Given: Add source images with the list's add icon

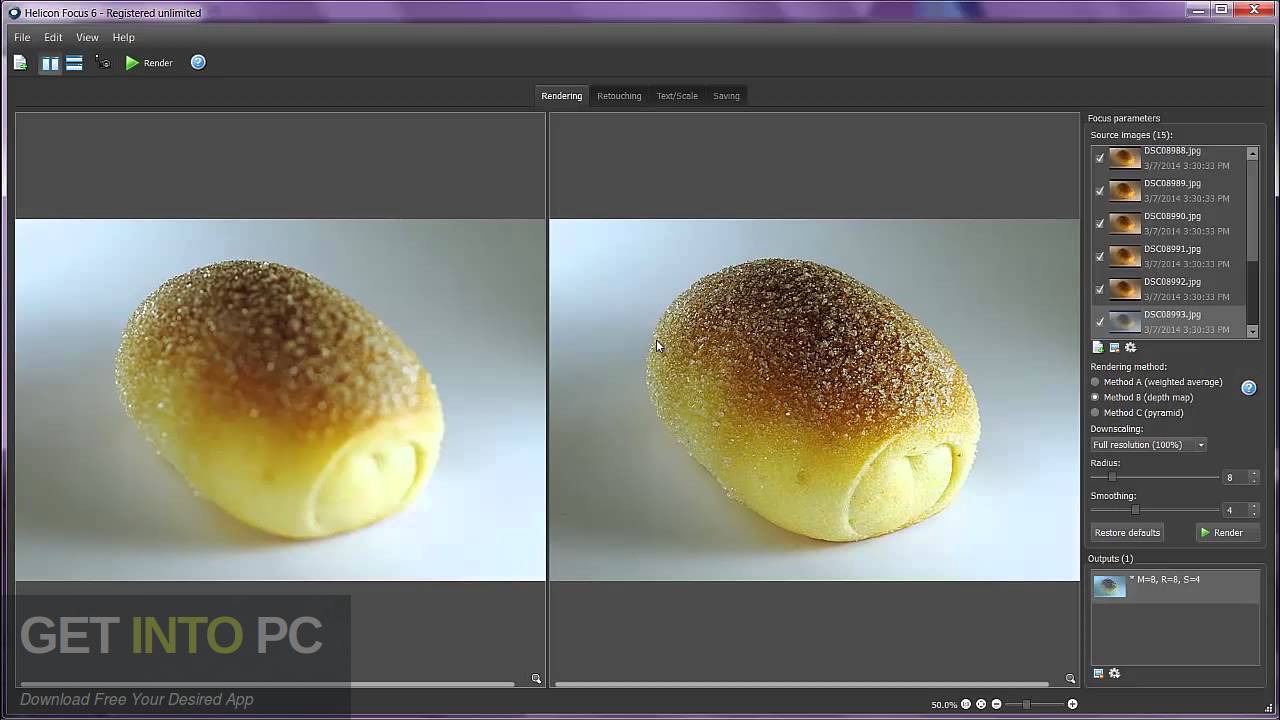Looking at the screenshot, I should (1098, 347).
